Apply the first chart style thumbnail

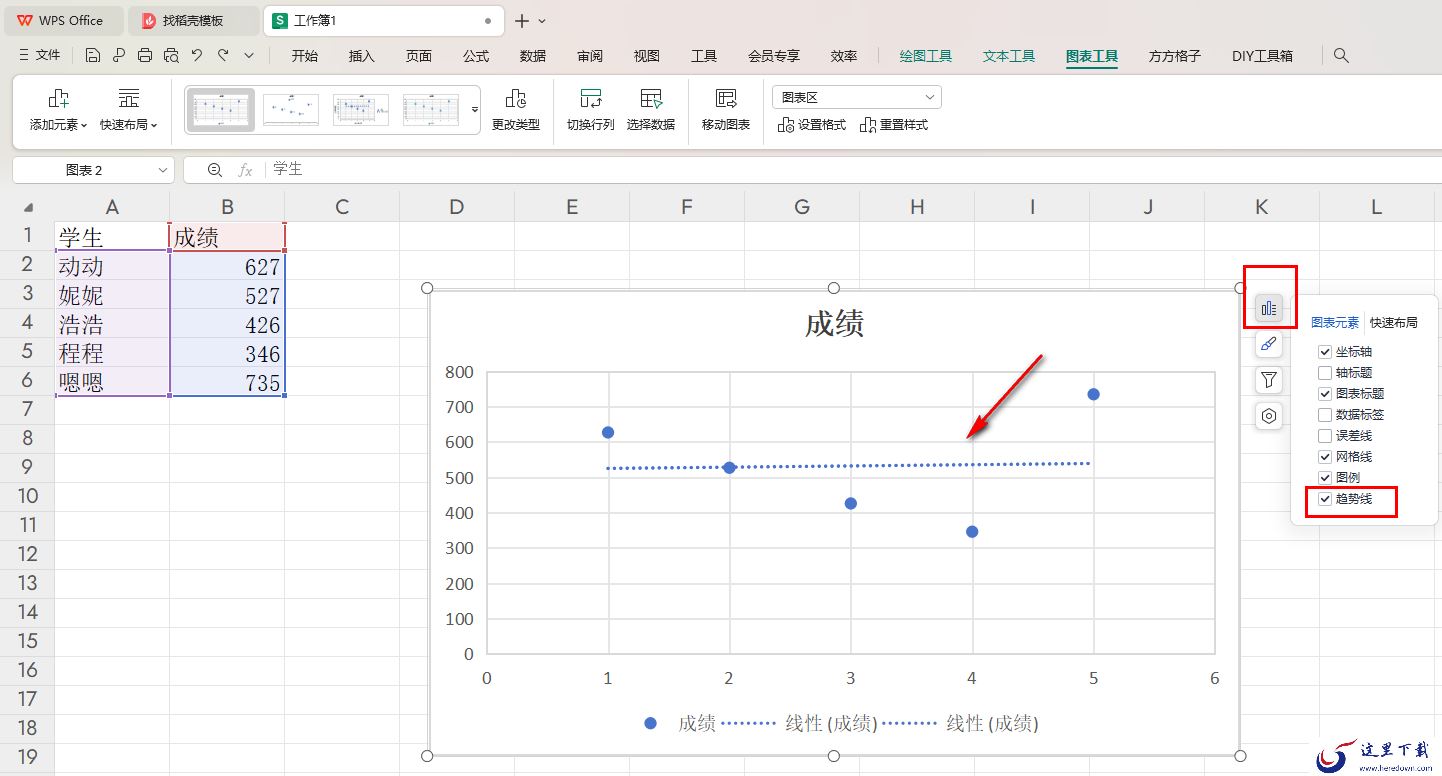click(221, 110)
